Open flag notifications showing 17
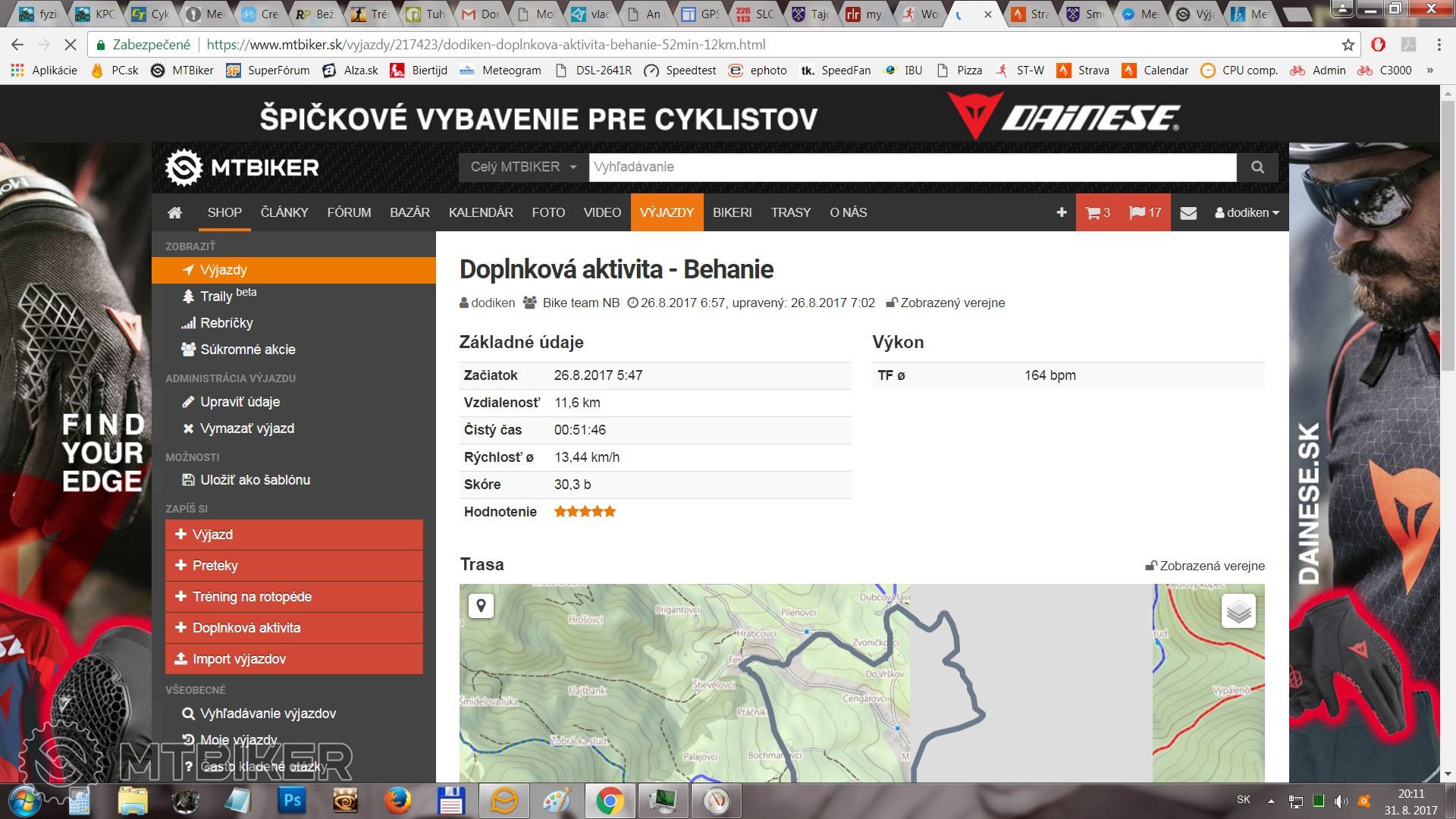The image size is (1456, 819). pyautogui.click(x=1145, y=212)
